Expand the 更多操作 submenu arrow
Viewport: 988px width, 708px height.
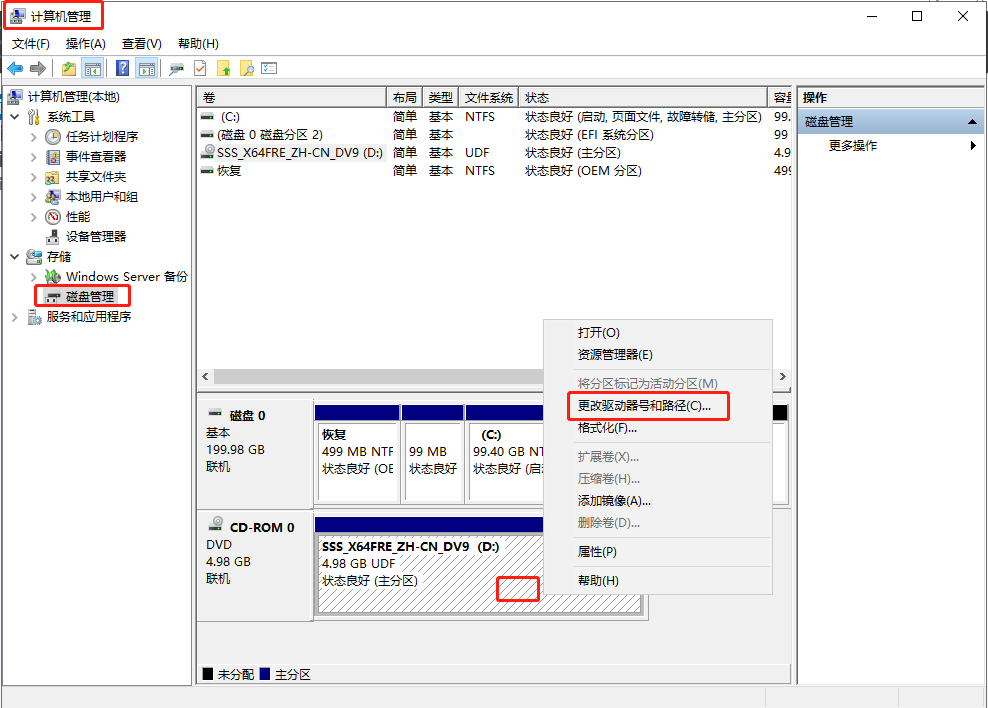point(973,146)
